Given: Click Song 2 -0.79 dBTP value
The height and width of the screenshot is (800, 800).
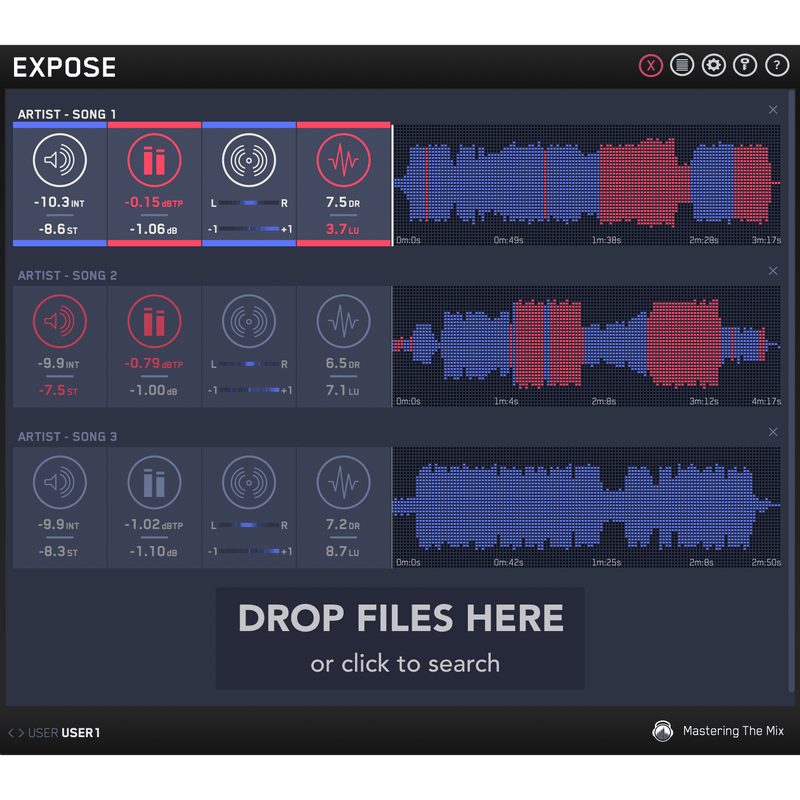Looking at the screenshot, I should tap(154, 364).
